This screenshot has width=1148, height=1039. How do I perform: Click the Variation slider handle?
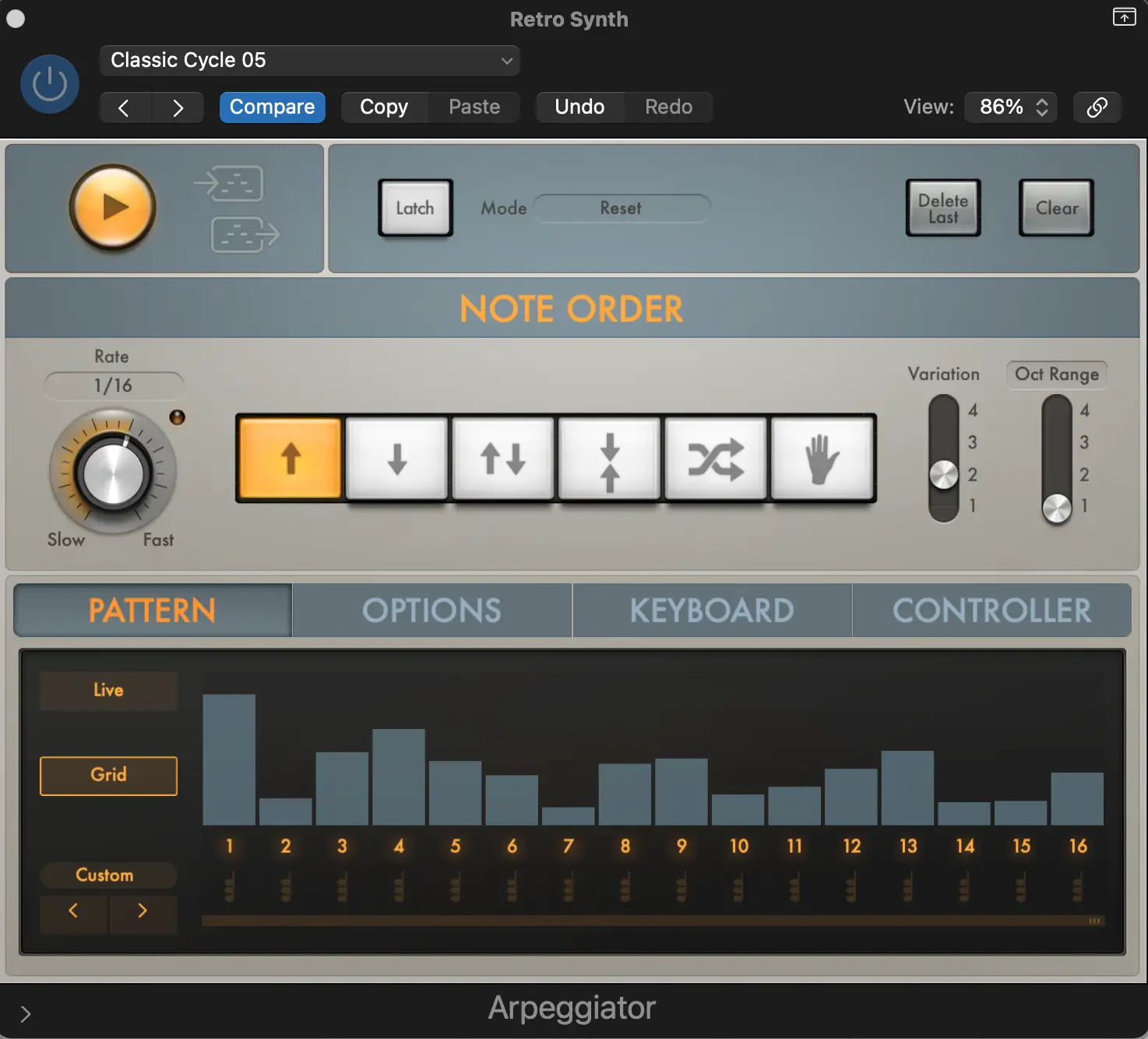943,474
